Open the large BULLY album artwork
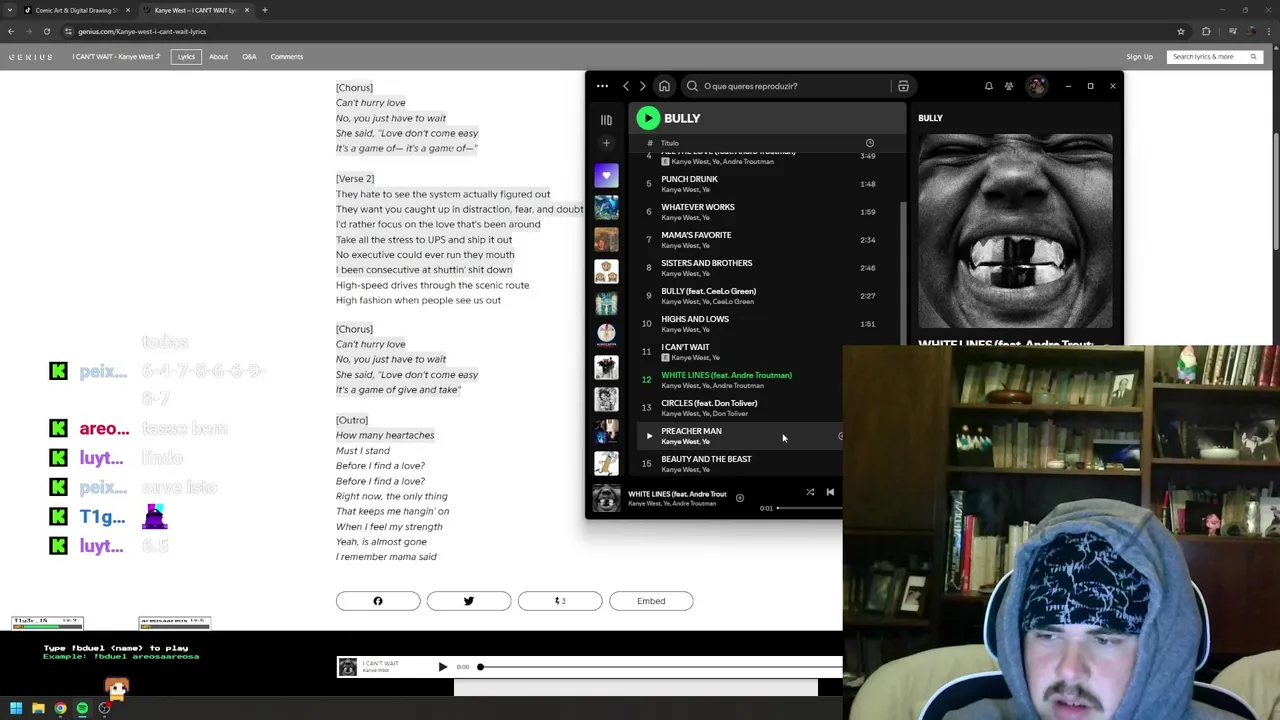 tap(1015, 231)
